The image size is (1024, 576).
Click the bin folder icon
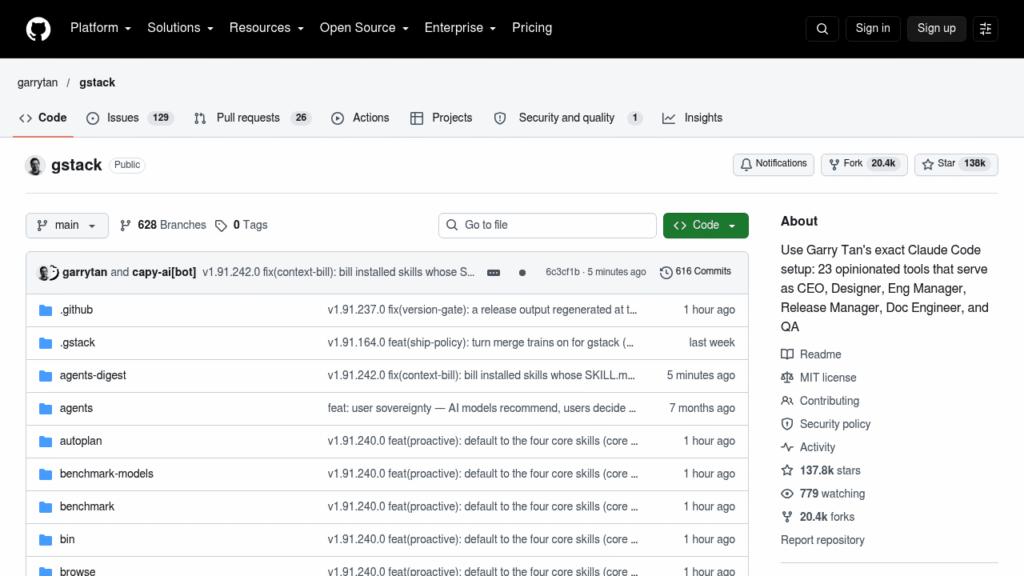coord(45,539)
